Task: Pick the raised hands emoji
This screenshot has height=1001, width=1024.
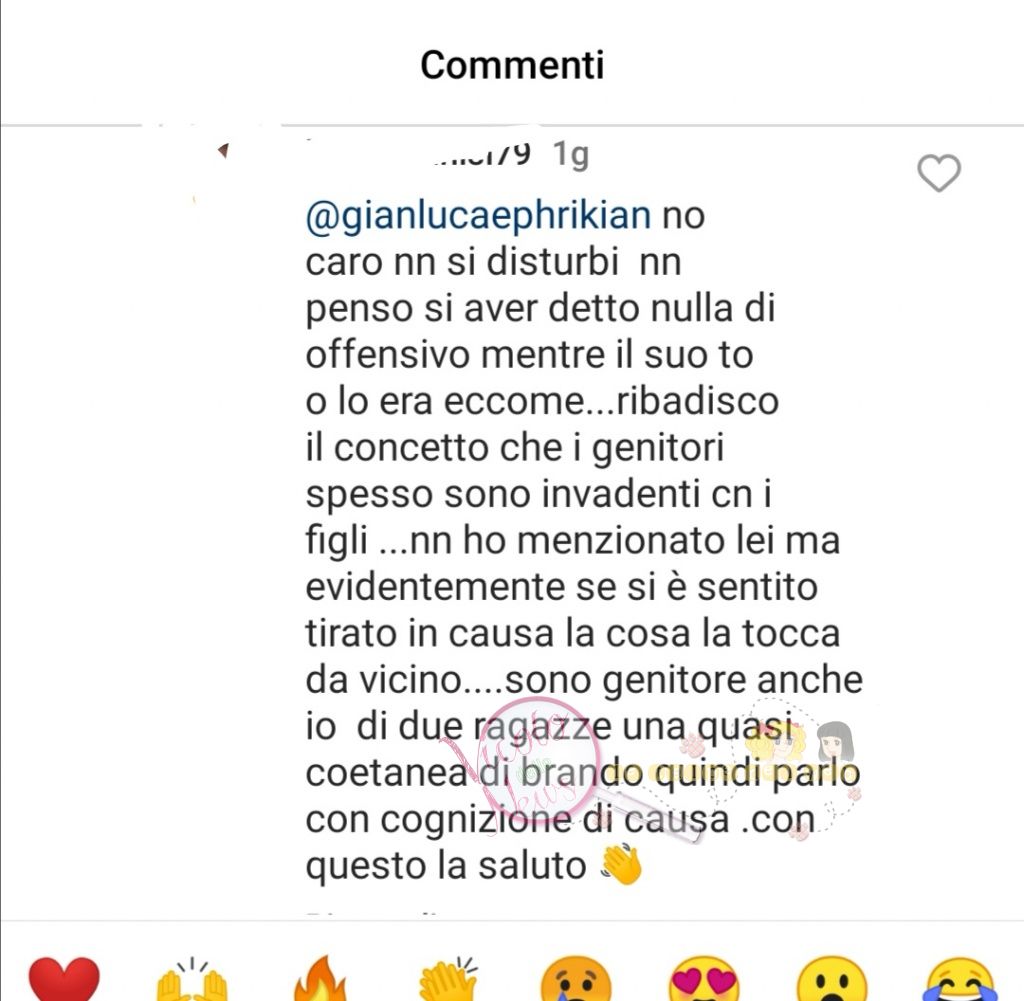Action: (x=191, y=978)
